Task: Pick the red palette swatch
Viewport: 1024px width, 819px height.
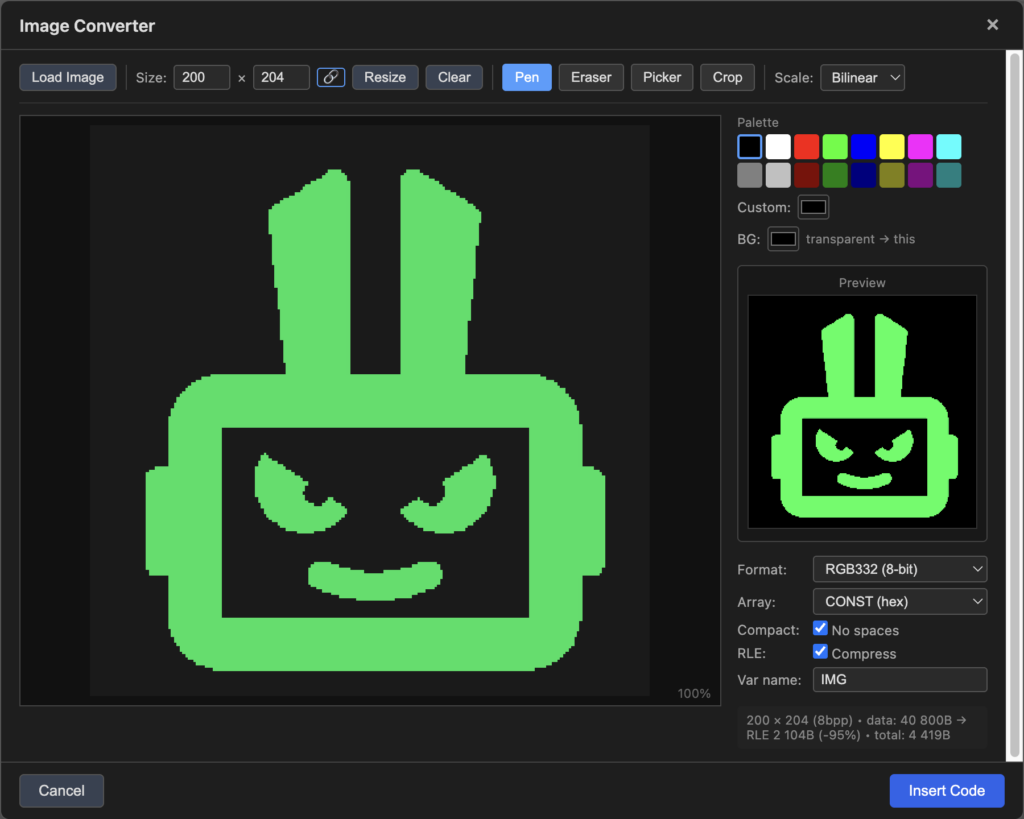Action: click(806, 147)
